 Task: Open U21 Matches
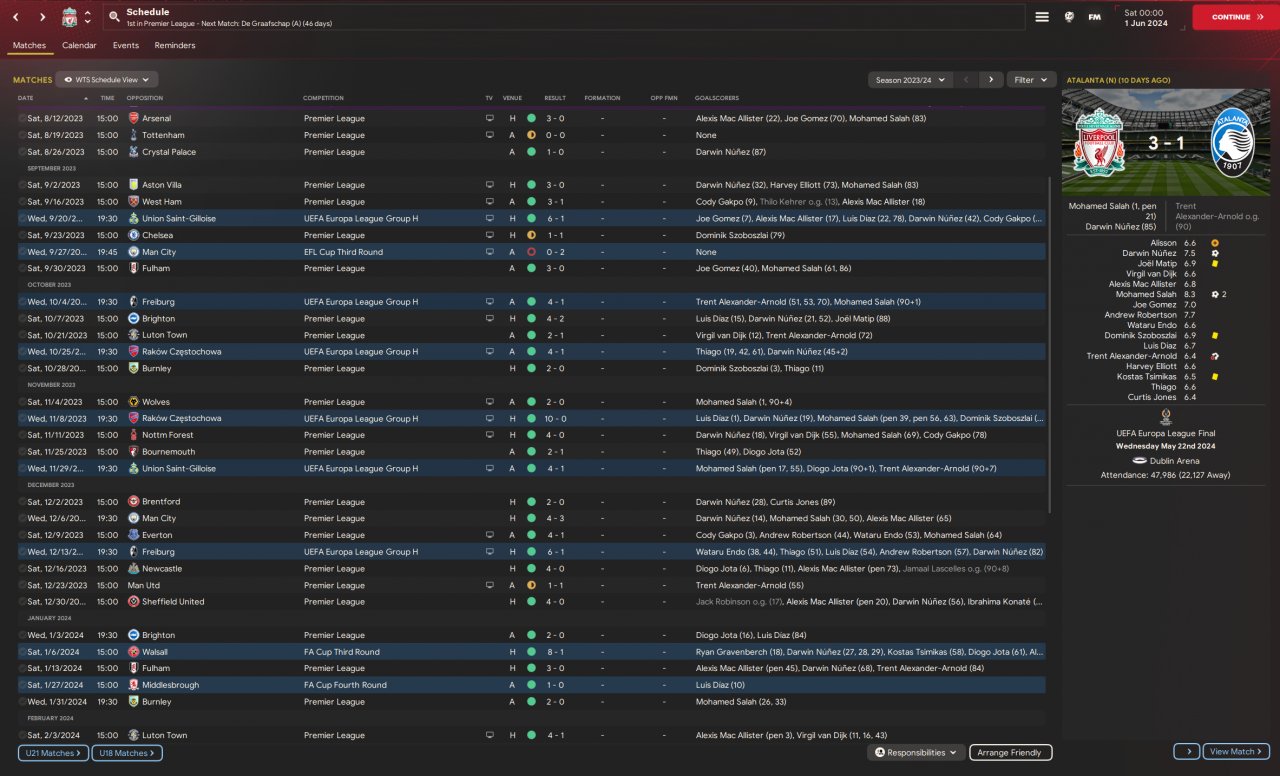point(53,752)
